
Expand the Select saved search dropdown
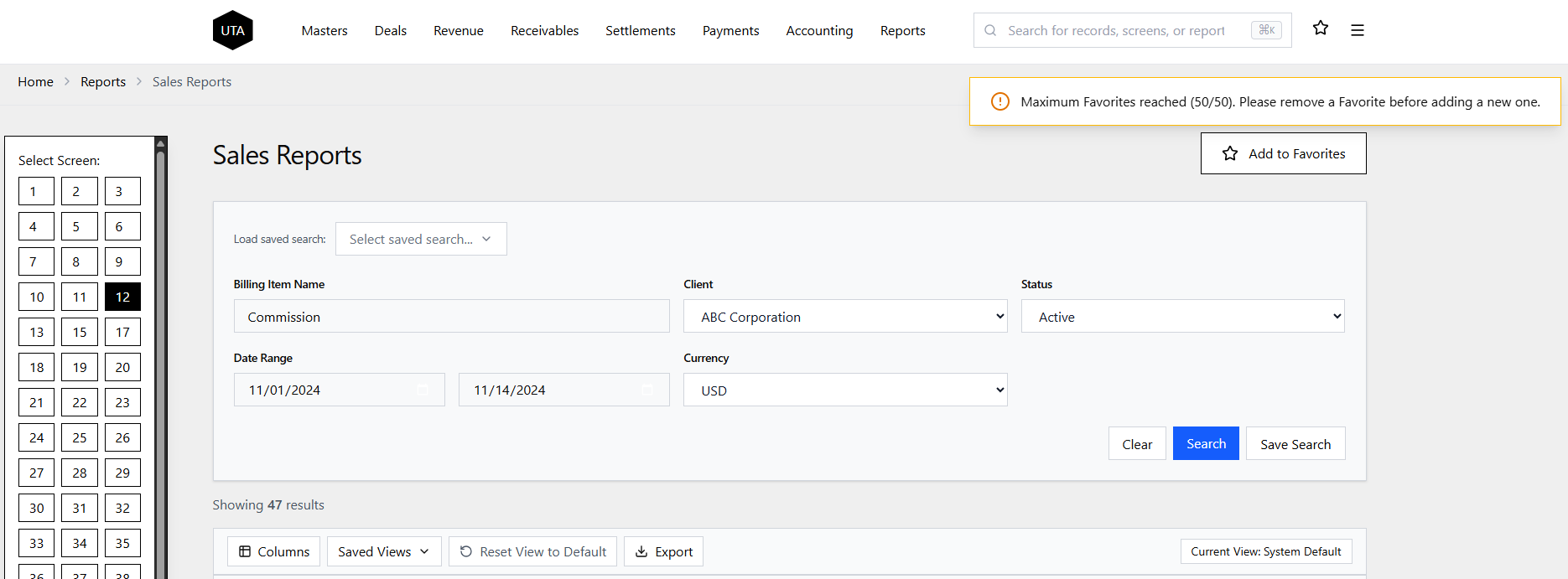[x=420, y=240]
